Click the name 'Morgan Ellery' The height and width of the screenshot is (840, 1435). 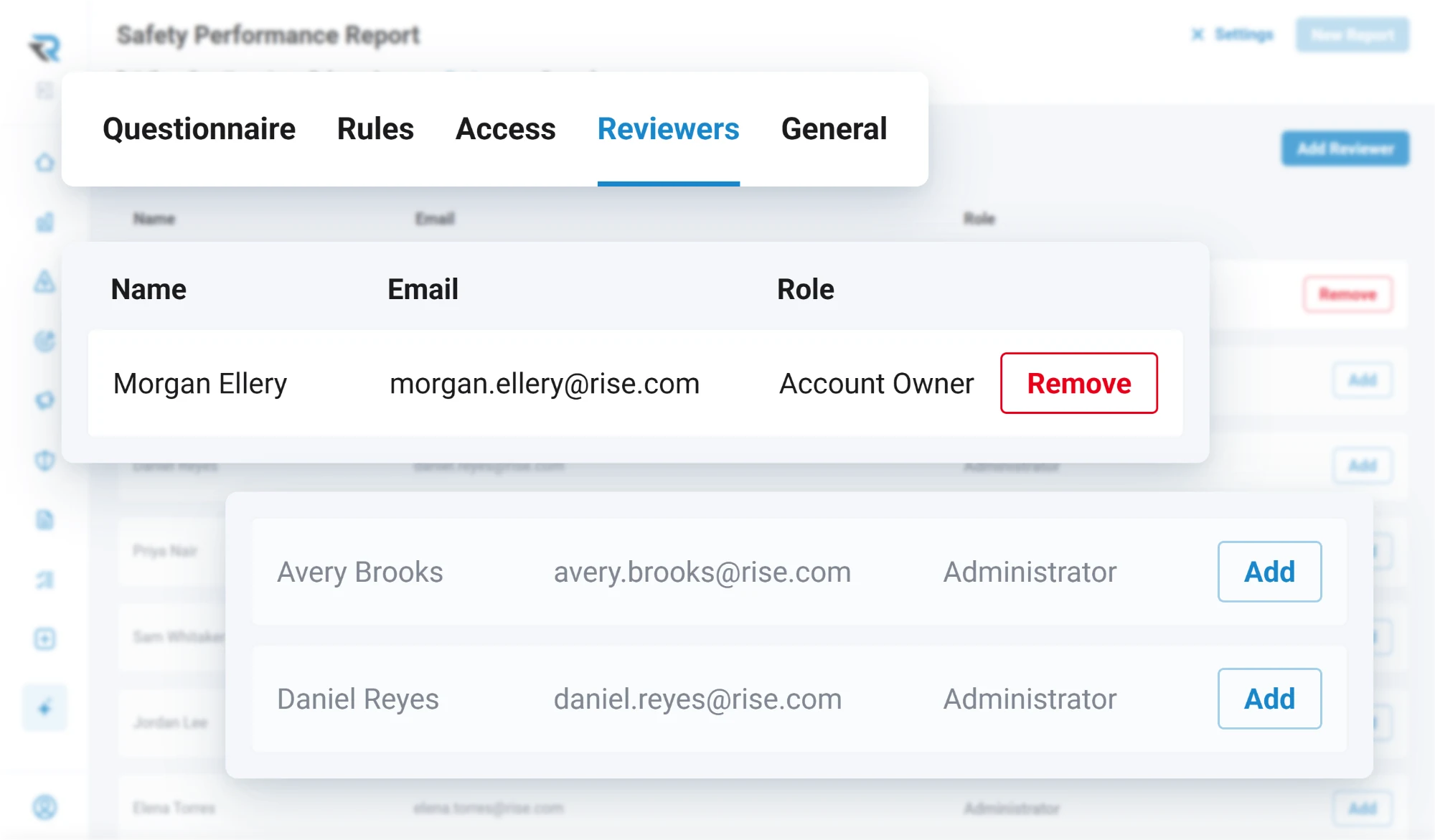[x=200, y=384]
